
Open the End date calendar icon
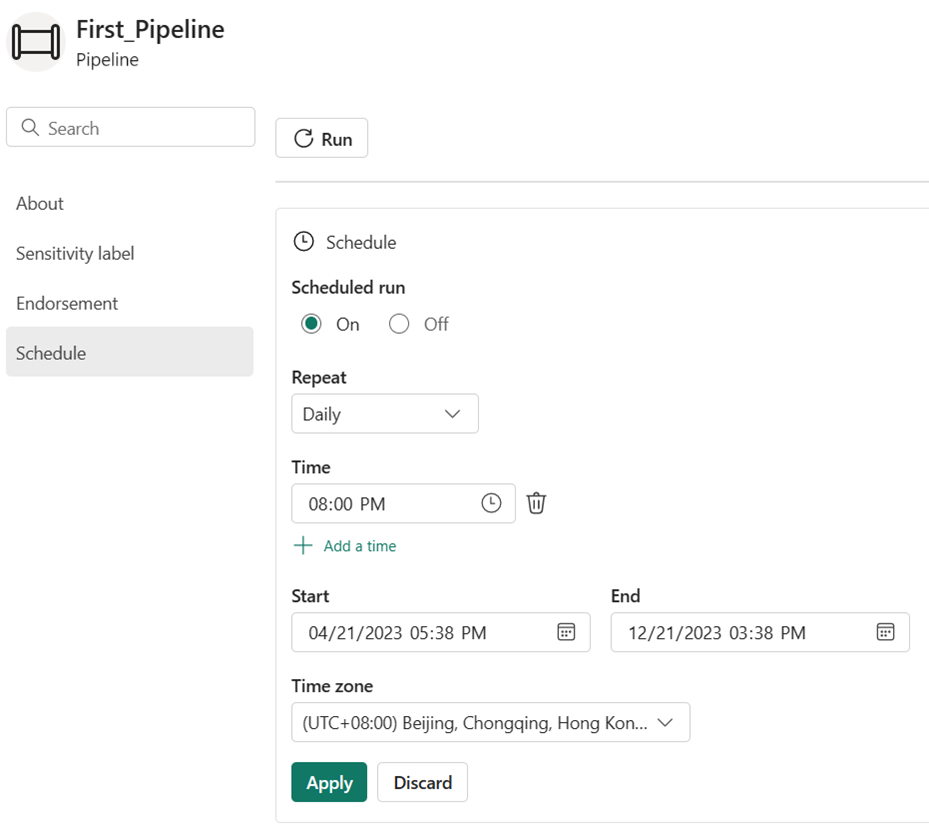tap(885, 632)
